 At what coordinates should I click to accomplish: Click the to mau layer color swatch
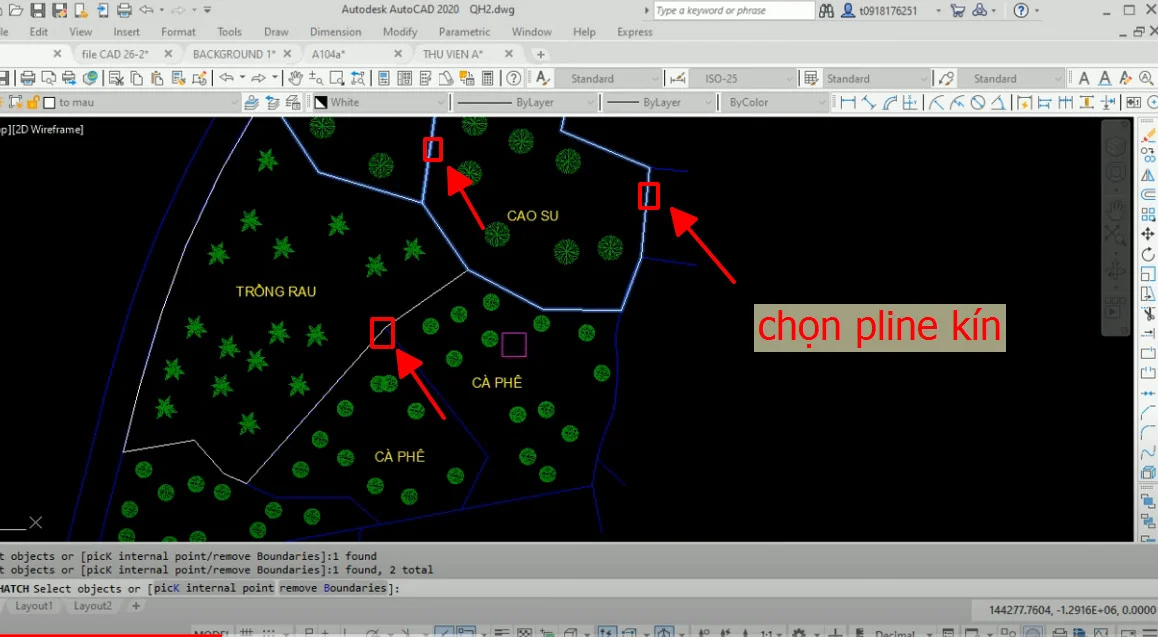coord(49,103)
